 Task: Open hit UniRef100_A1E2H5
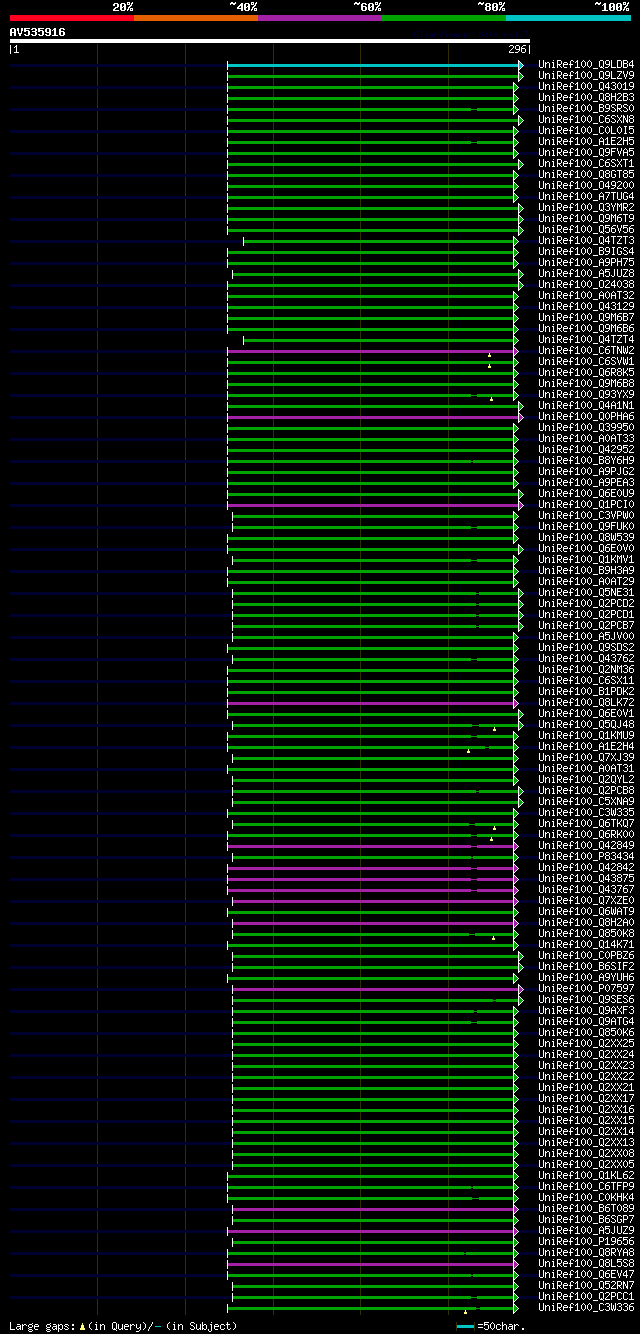586,142
